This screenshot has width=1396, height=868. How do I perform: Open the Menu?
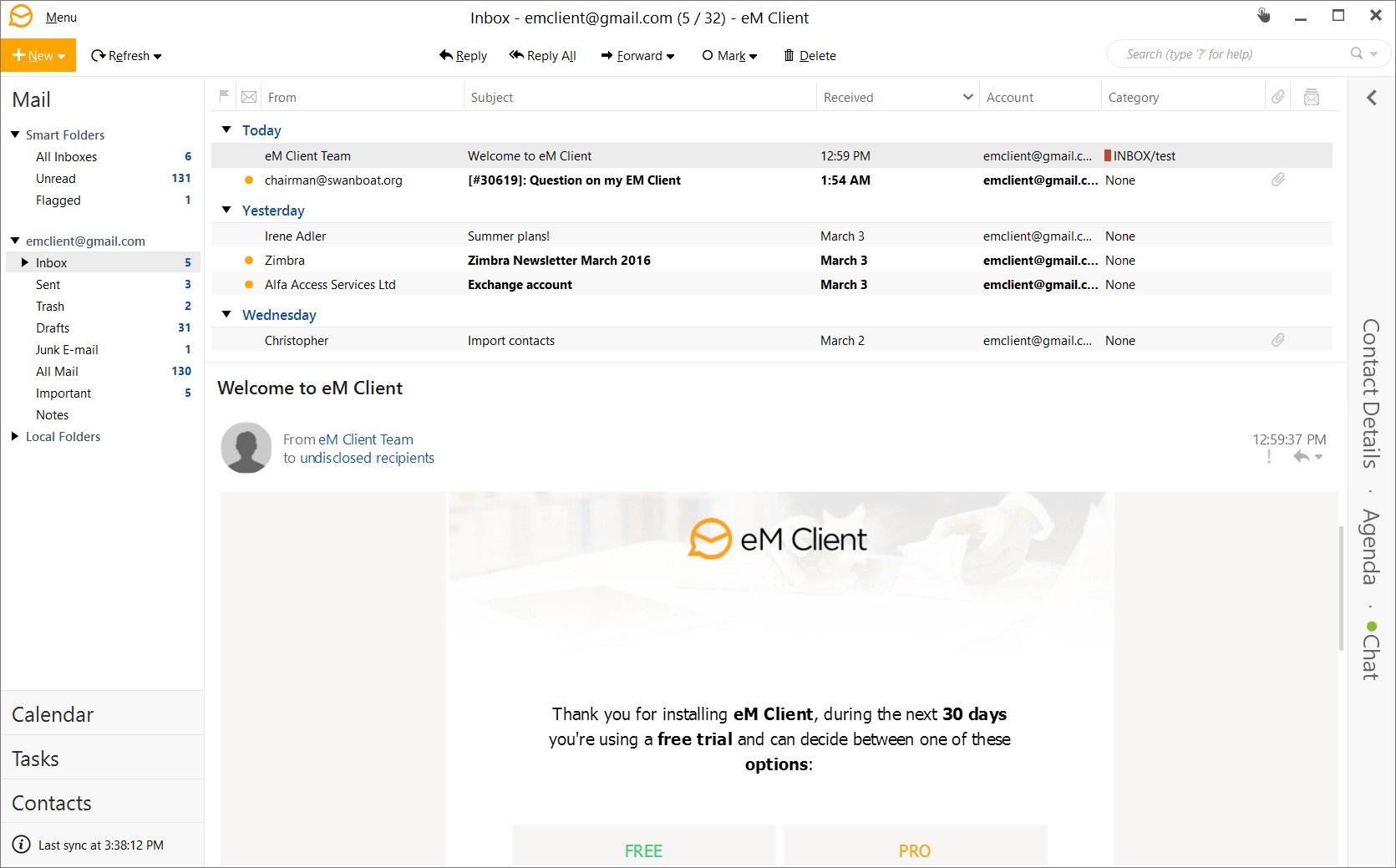click(61, 17)
